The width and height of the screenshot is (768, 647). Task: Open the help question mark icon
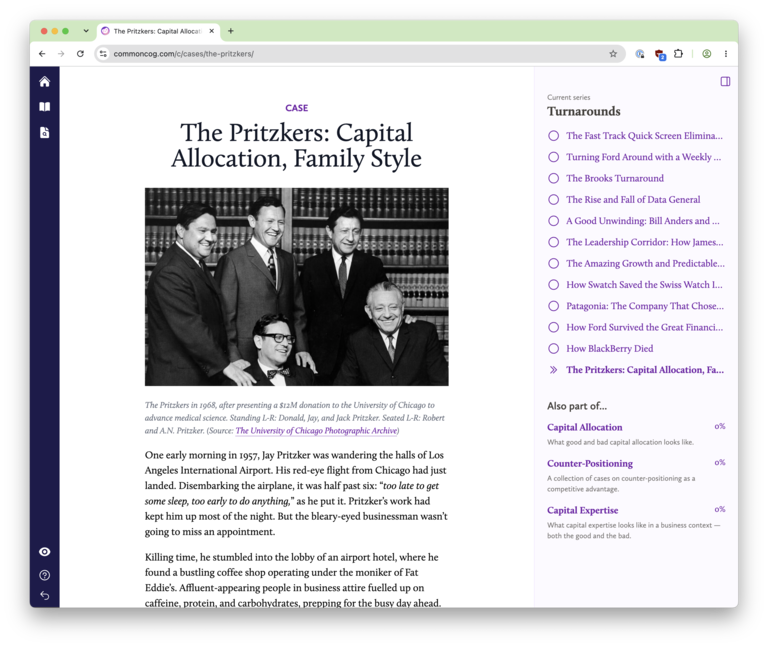tap(45, 575)
